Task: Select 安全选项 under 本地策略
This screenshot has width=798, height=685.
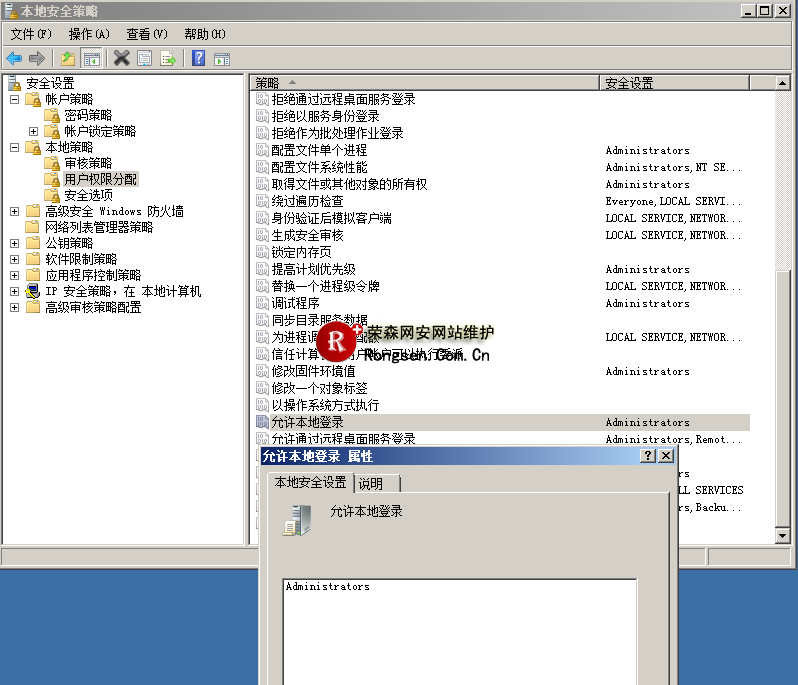Action: 88,195
